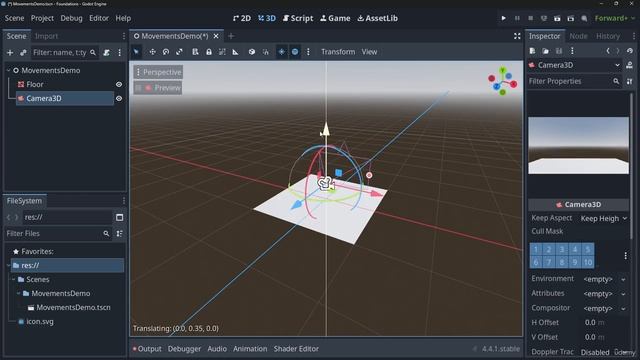640x360 pixels.
Task: Click the Add Child Node plus icon
Action: 10,53
